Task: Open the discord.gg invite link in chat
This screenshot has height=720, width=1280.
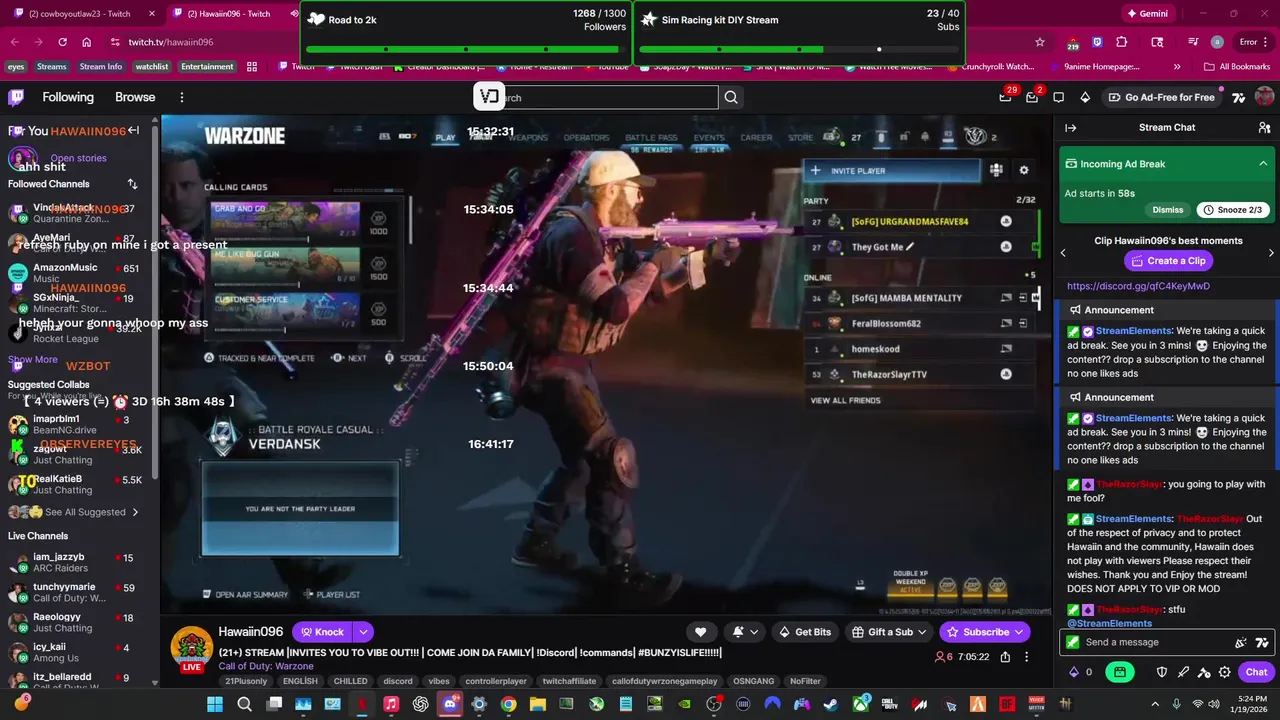Action: (1138, 286)
